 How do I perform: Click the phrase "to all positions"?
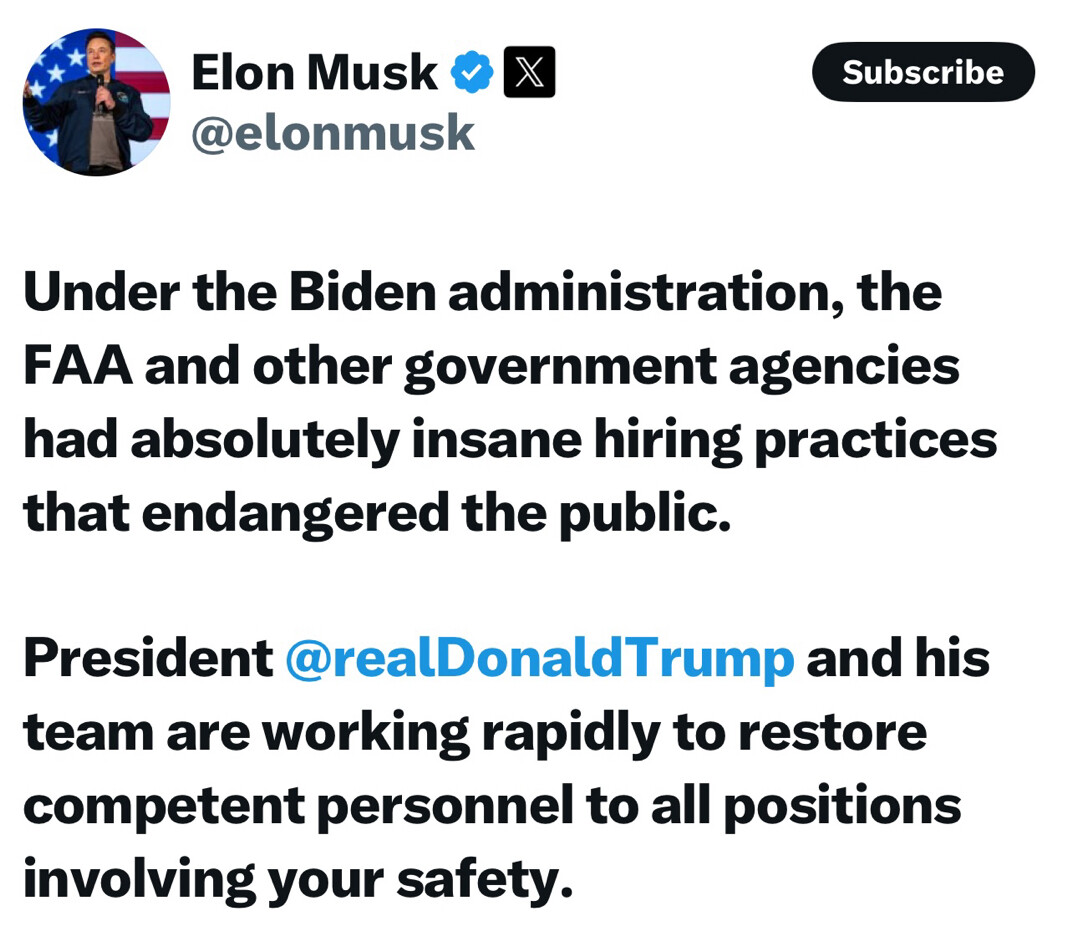[773, 808]
